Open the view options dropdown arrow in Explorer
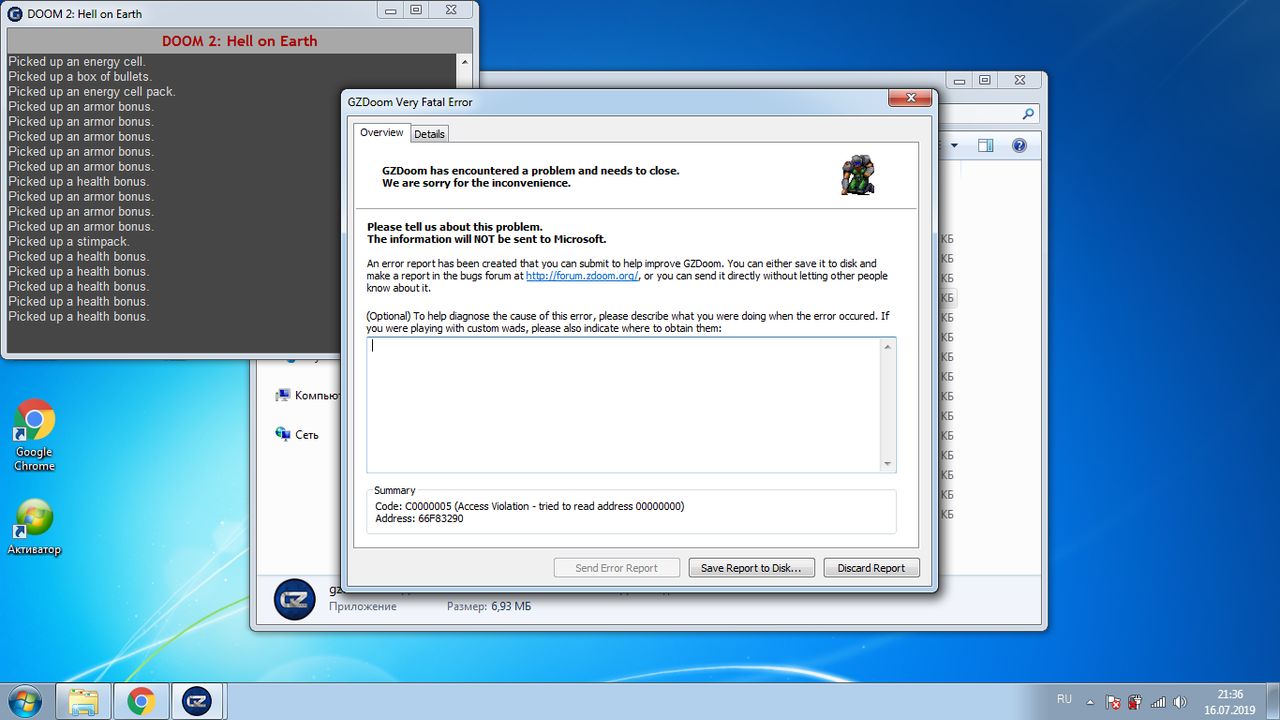1280x720 pixels. tap(954, 146)
